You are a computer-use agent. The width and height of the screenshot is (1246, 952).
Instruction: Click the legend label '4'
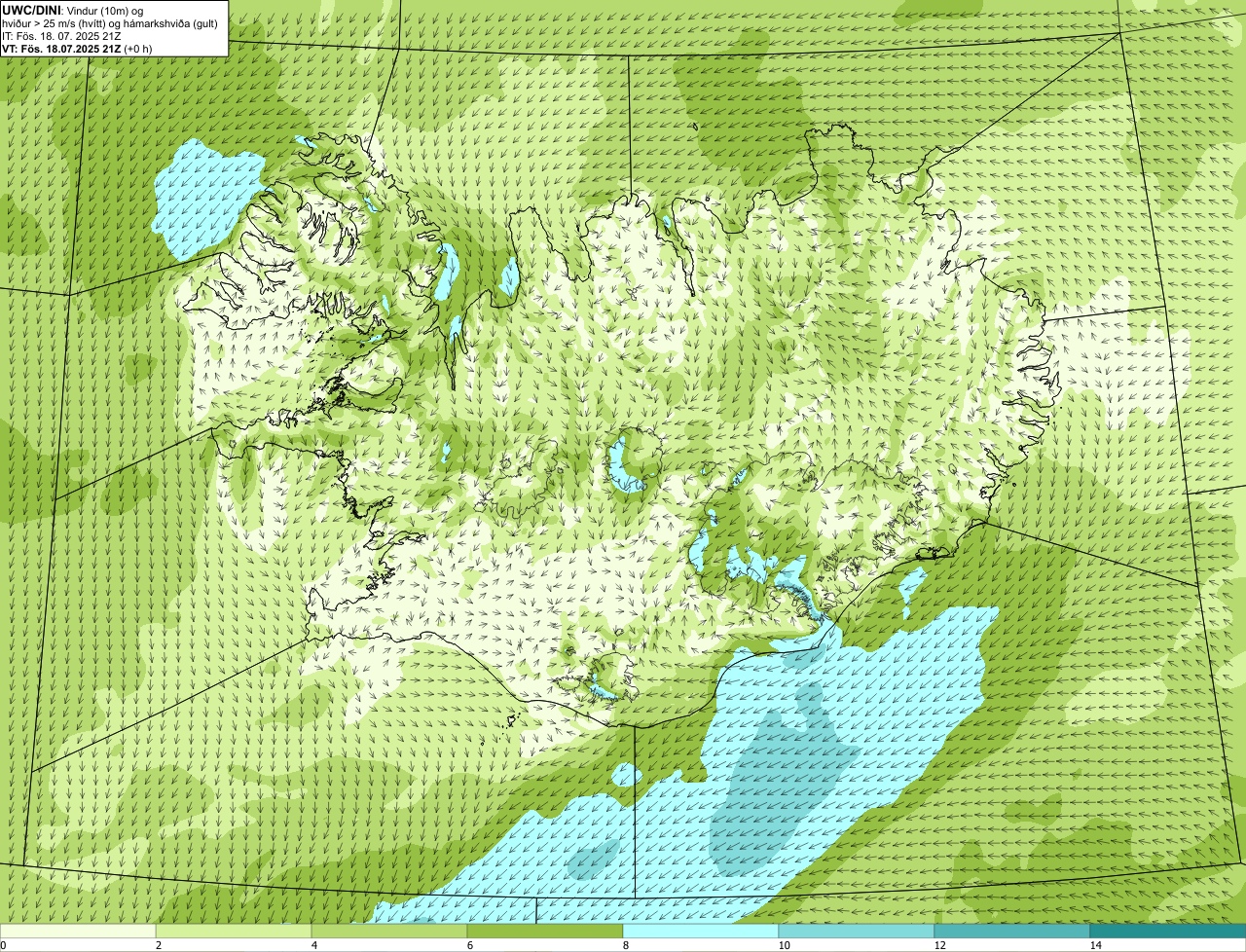tap(313, 945)
